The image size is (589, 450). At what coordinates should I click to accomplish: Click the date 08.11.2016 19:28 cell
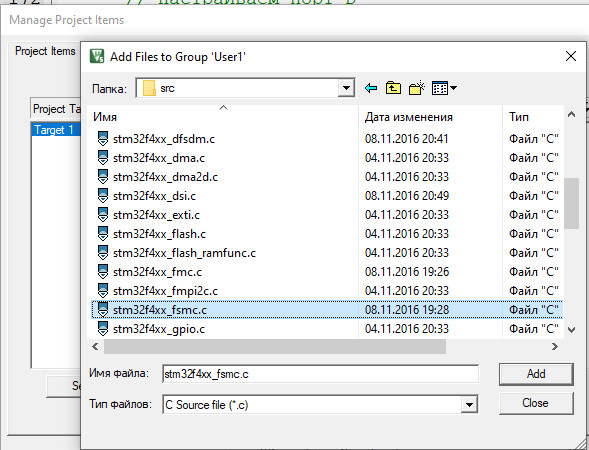pos(406,310)
